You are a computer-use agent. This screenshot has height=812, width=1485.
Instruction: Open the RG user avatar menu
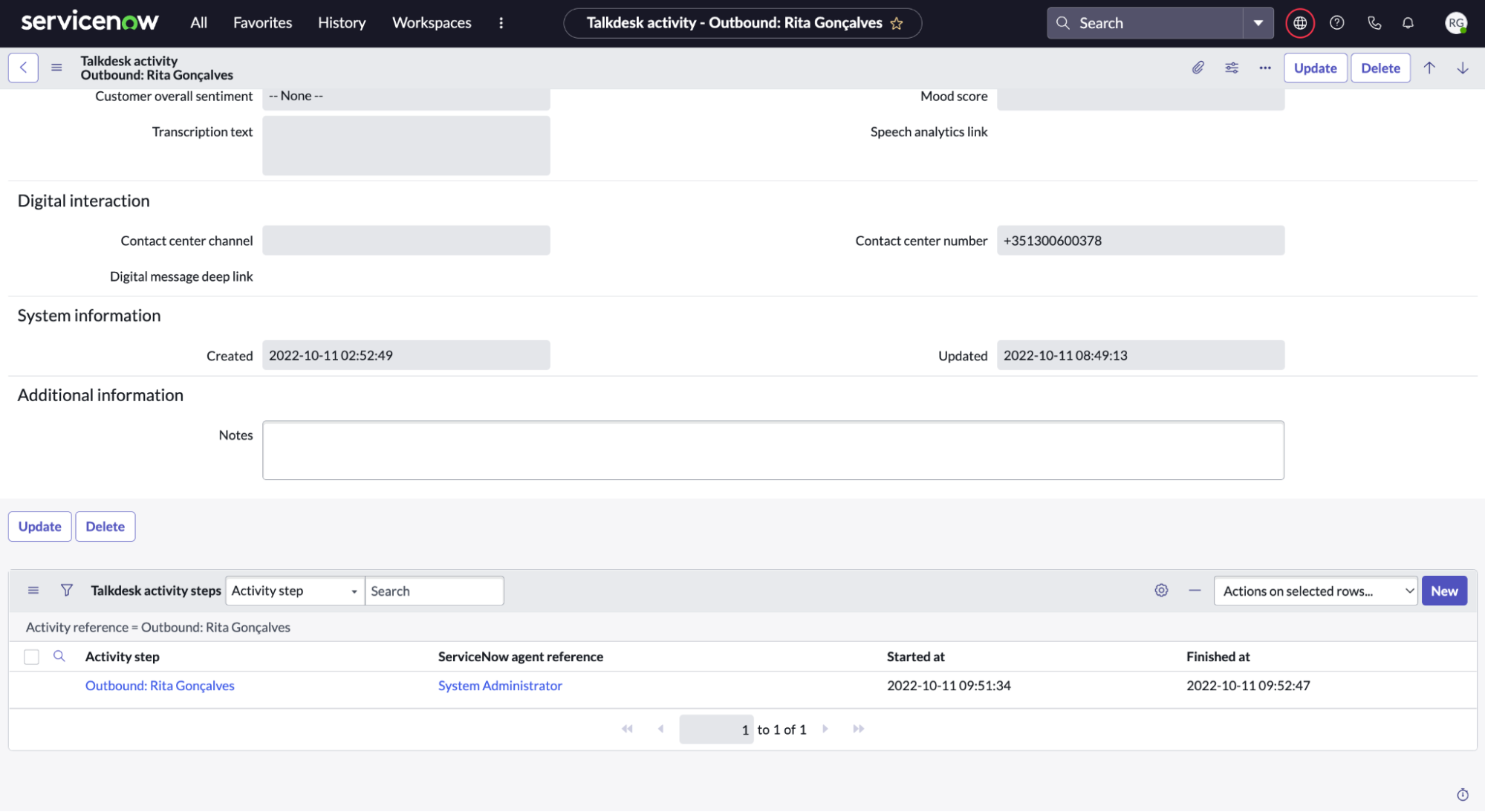(1456, 23)
